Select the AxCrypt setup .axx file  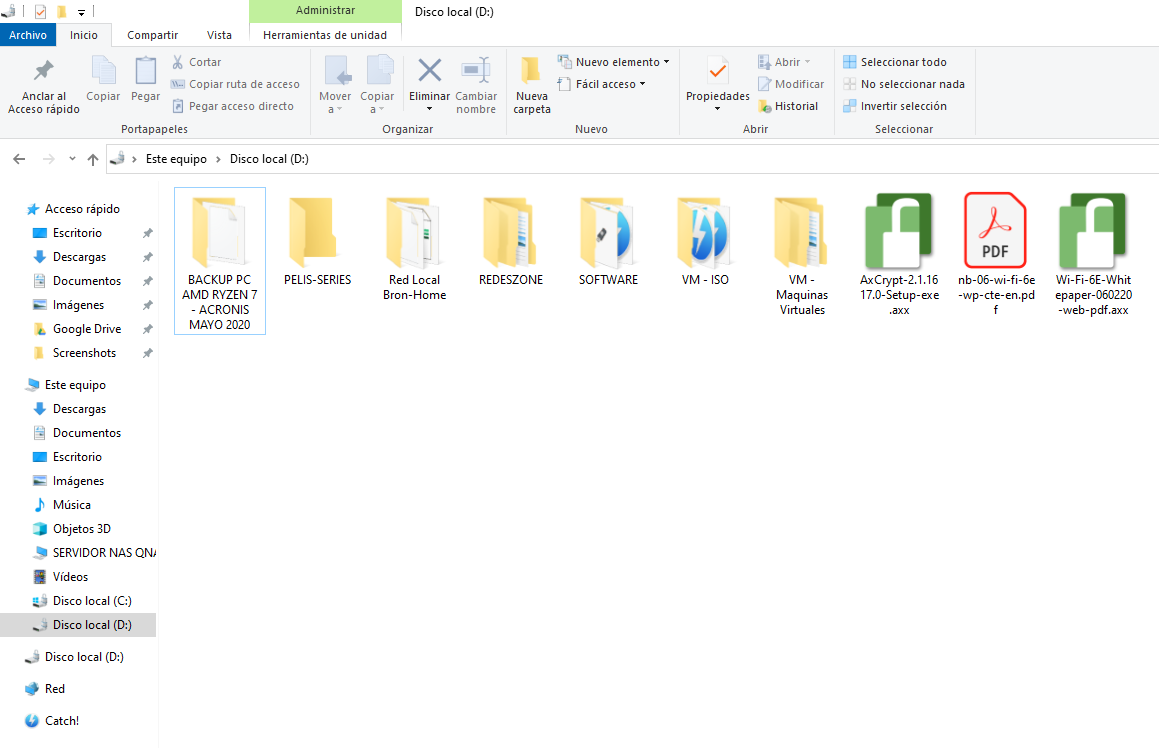[x=899, y=254]
